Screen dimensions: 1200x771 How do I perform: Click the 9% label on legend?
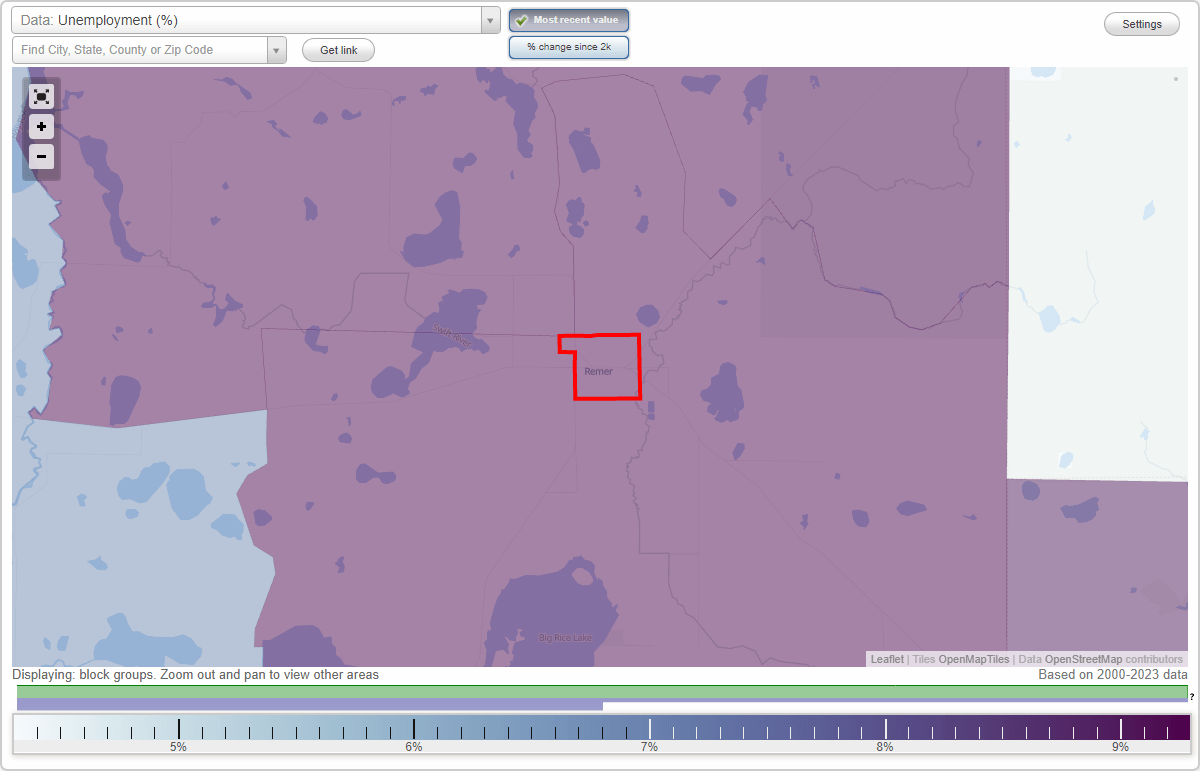tap(1120, 747)
